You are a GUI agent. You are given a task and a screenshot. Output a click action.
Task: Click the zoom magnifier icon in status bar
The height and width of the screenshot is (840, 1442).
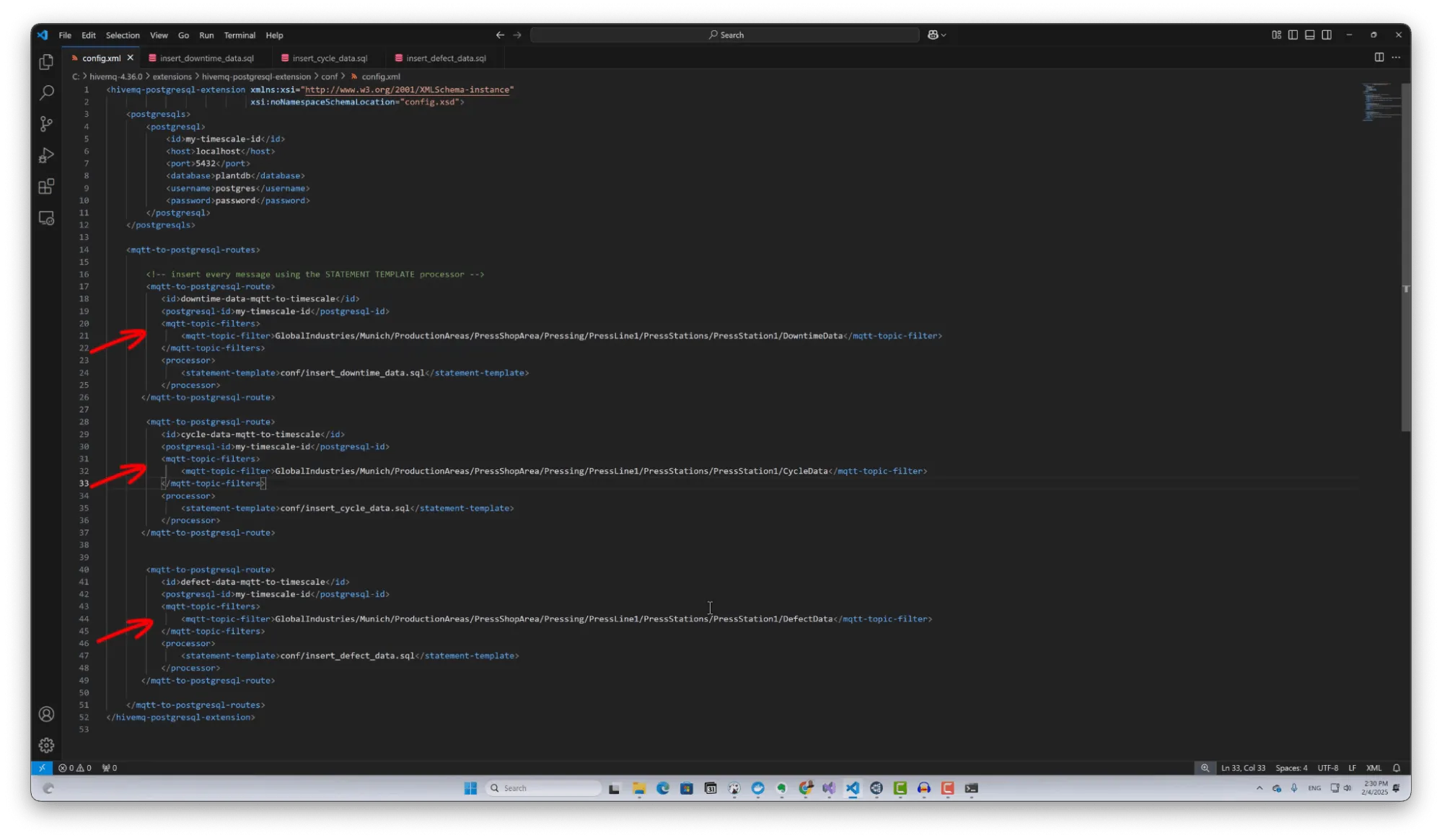(1205, 768)
